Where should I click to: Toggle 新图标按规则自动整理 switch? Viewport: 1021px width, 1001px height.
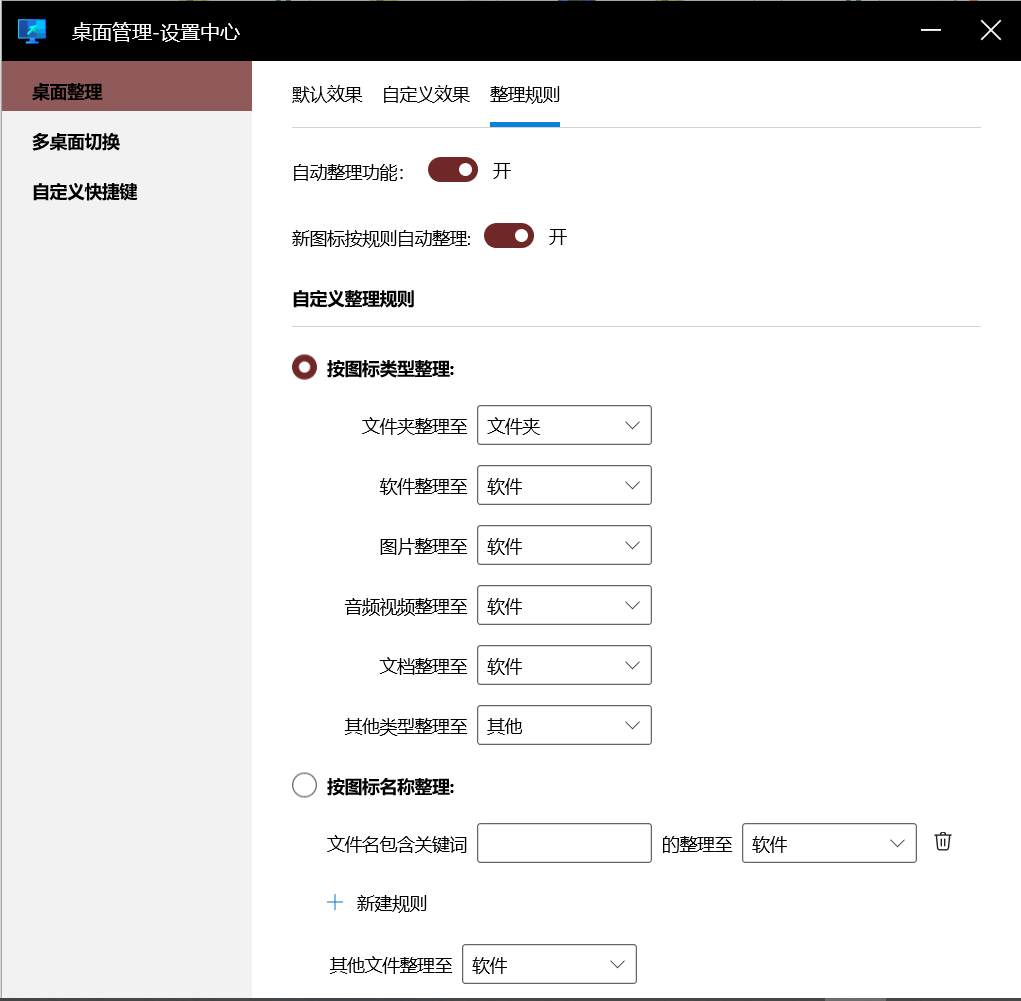[509, 236]
